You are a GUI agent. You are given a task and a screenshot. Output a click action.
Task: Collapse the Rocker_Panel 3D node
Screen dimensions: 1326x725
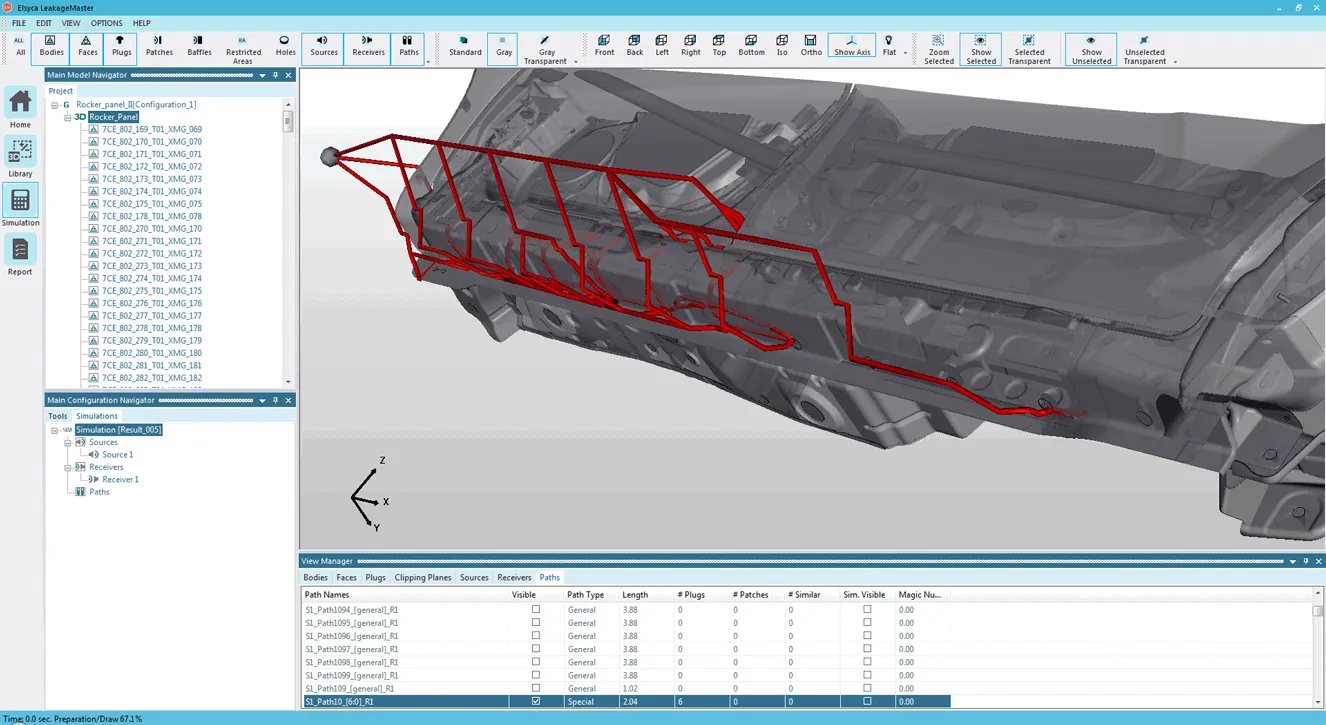(67, 117)
